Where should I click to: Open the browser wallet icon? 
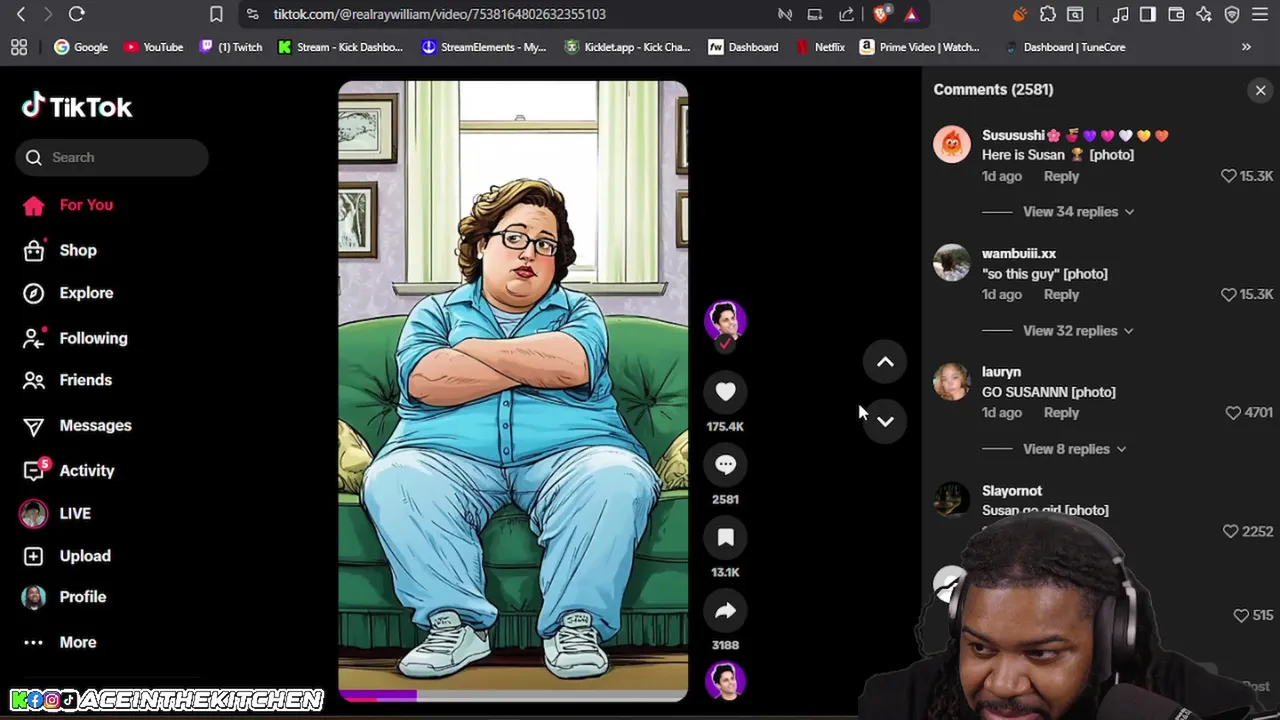[x=1176, y=14]
